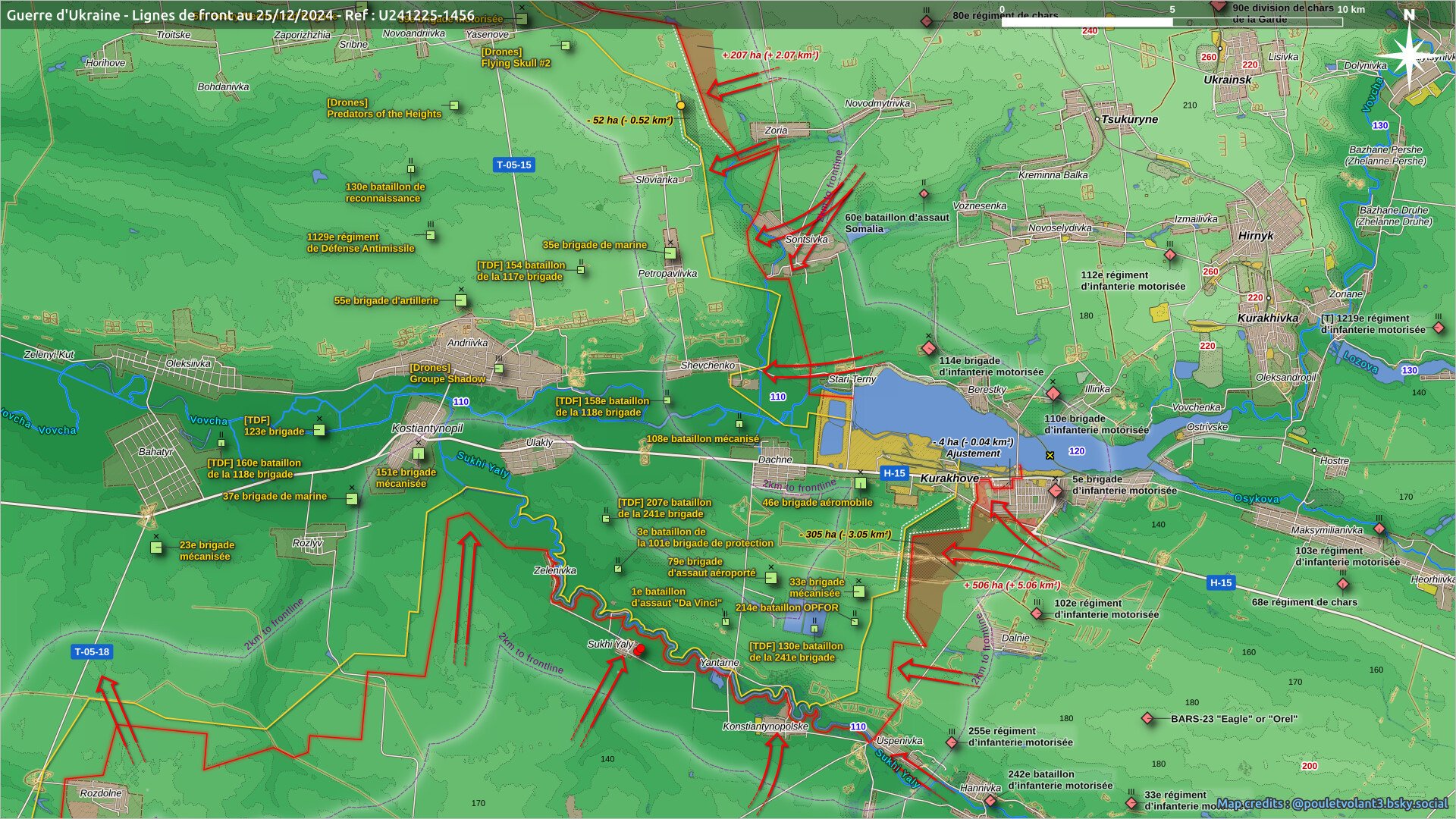Click the '- 305 ha (- 3.05 km²)' label
The height and width of the screenshot is (819, 1456).
click(846, 534)
